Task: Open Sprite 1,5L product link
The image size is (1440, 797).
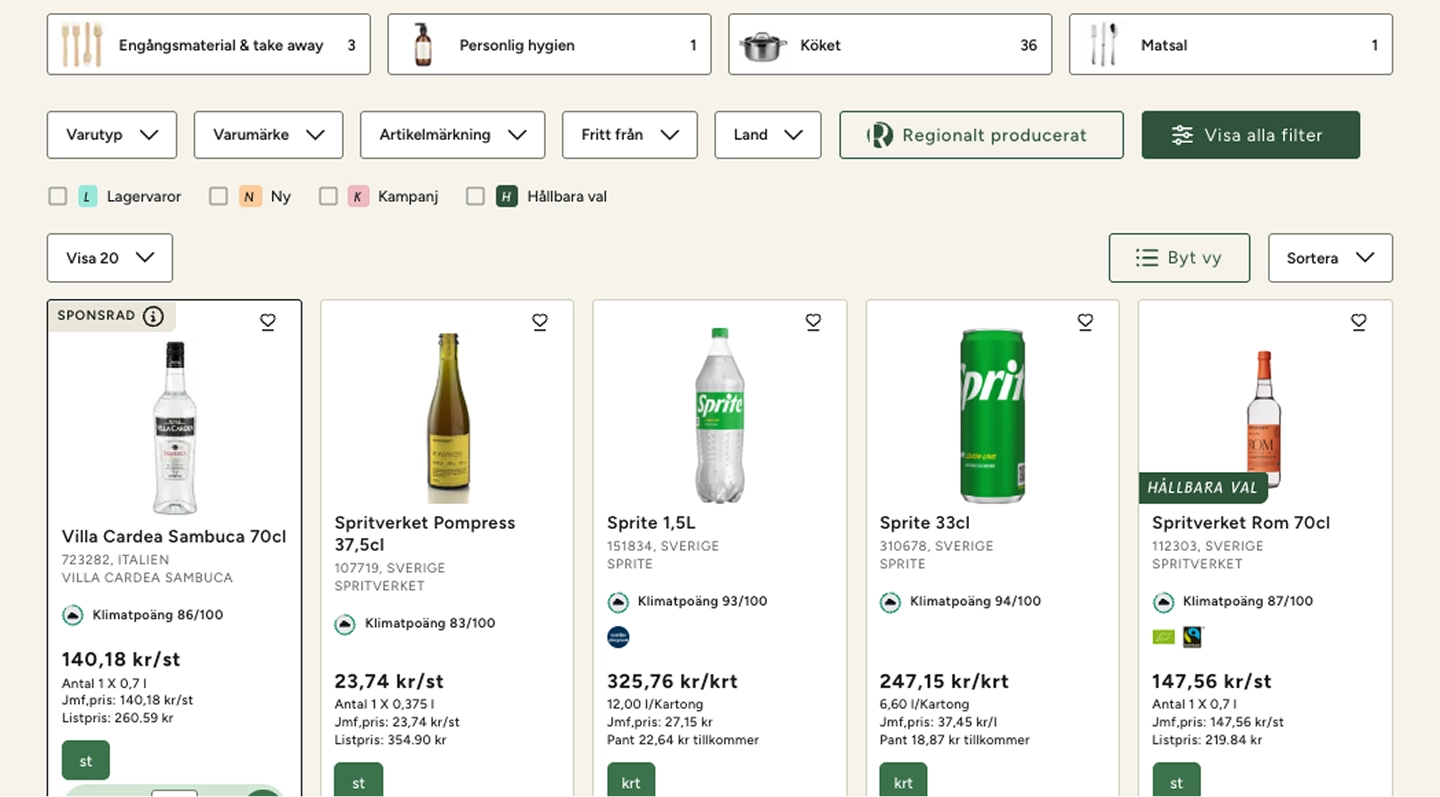Action: (x=651, y=523)
